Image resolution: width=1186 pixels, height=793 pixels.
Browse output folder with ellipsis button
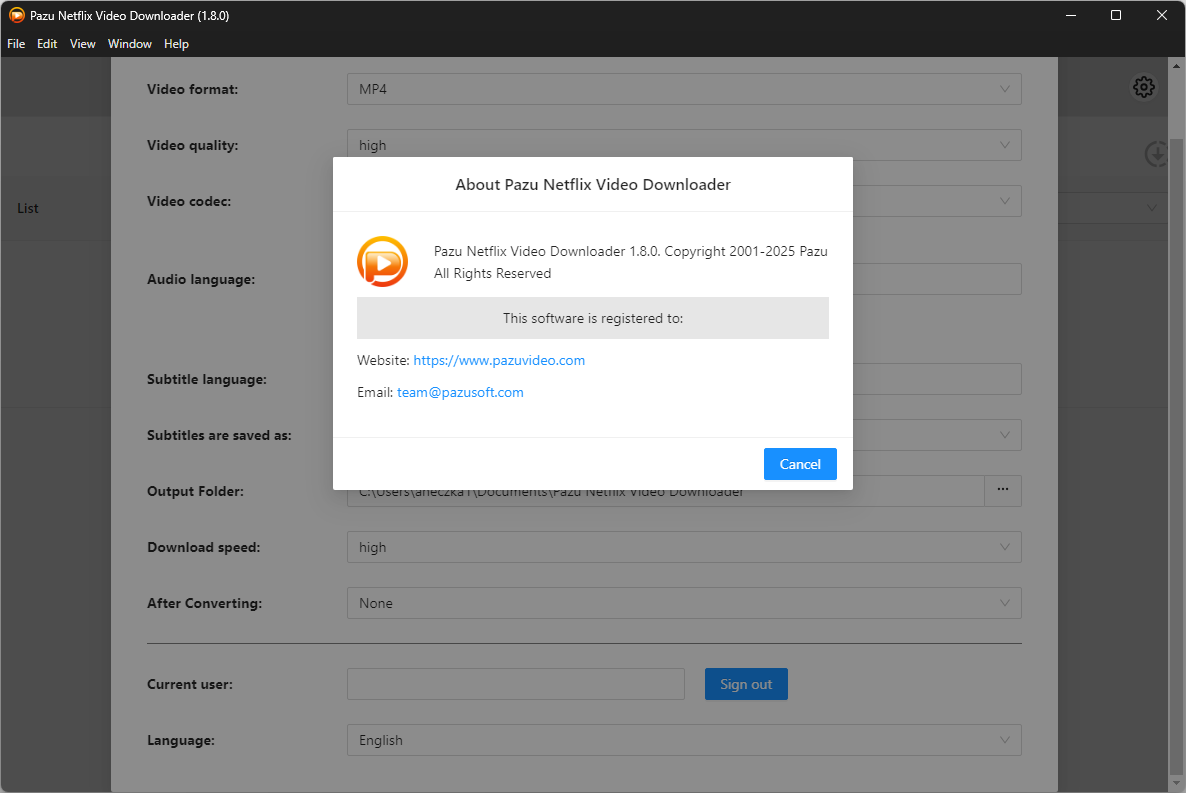pyautogui.click(x=1003, y=490)
